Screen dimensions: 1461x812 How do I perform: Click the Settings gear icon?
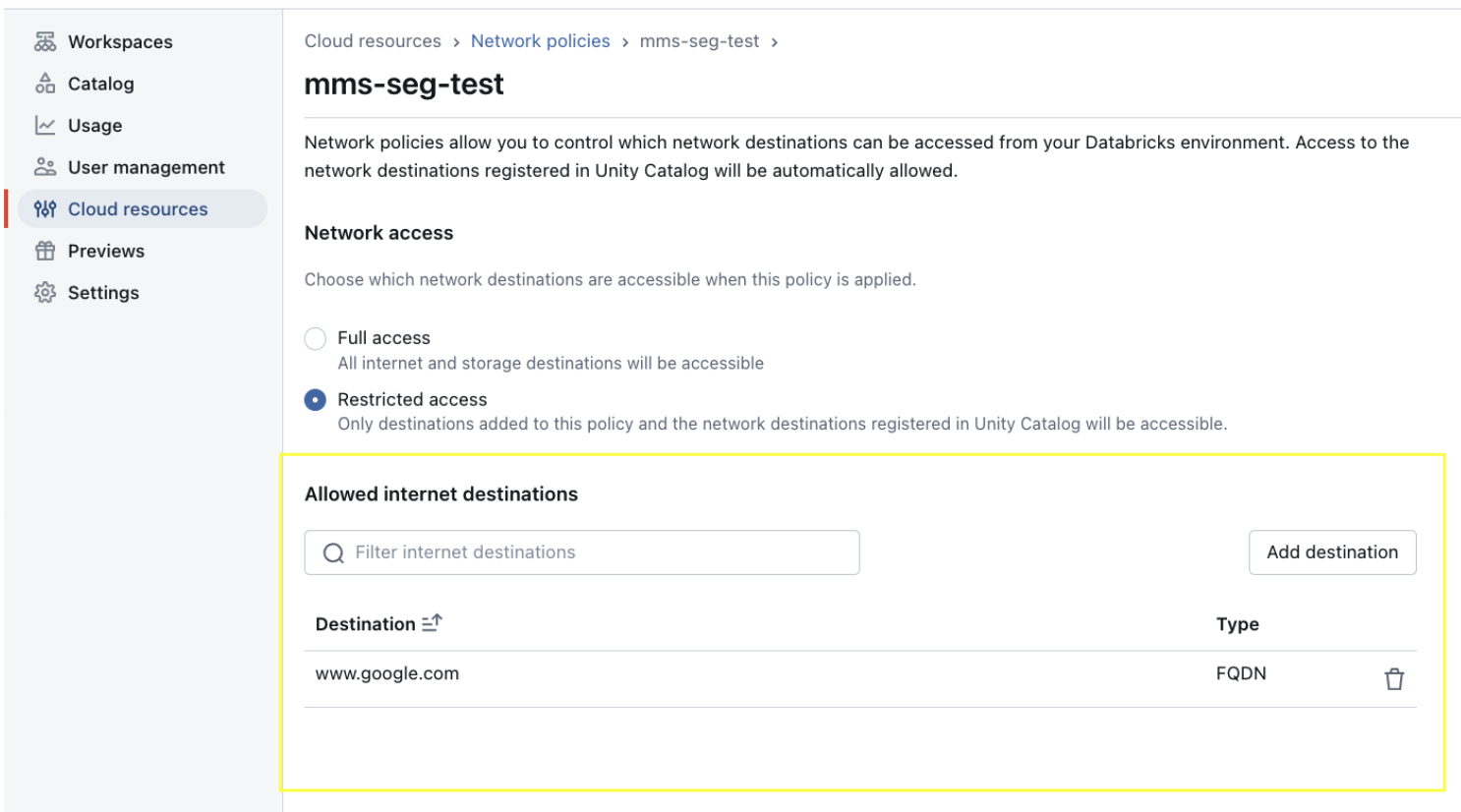(x=45, y=293)
